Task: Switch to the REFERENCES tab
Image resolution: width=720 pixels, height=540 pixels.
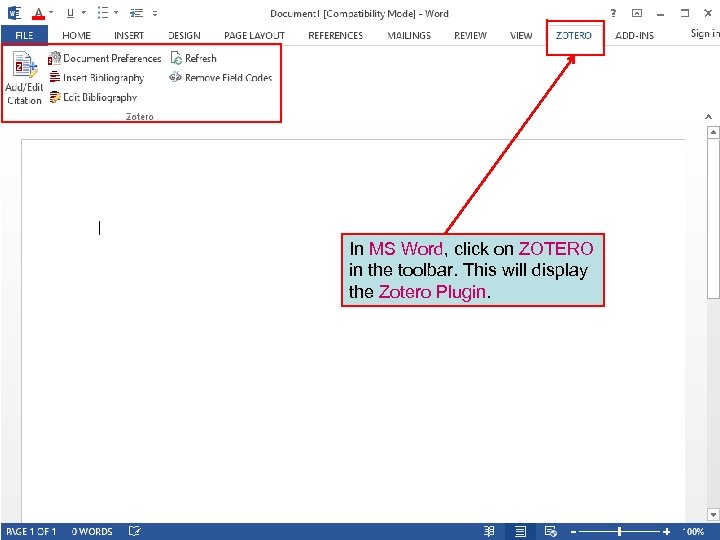Action: (336, 35)
